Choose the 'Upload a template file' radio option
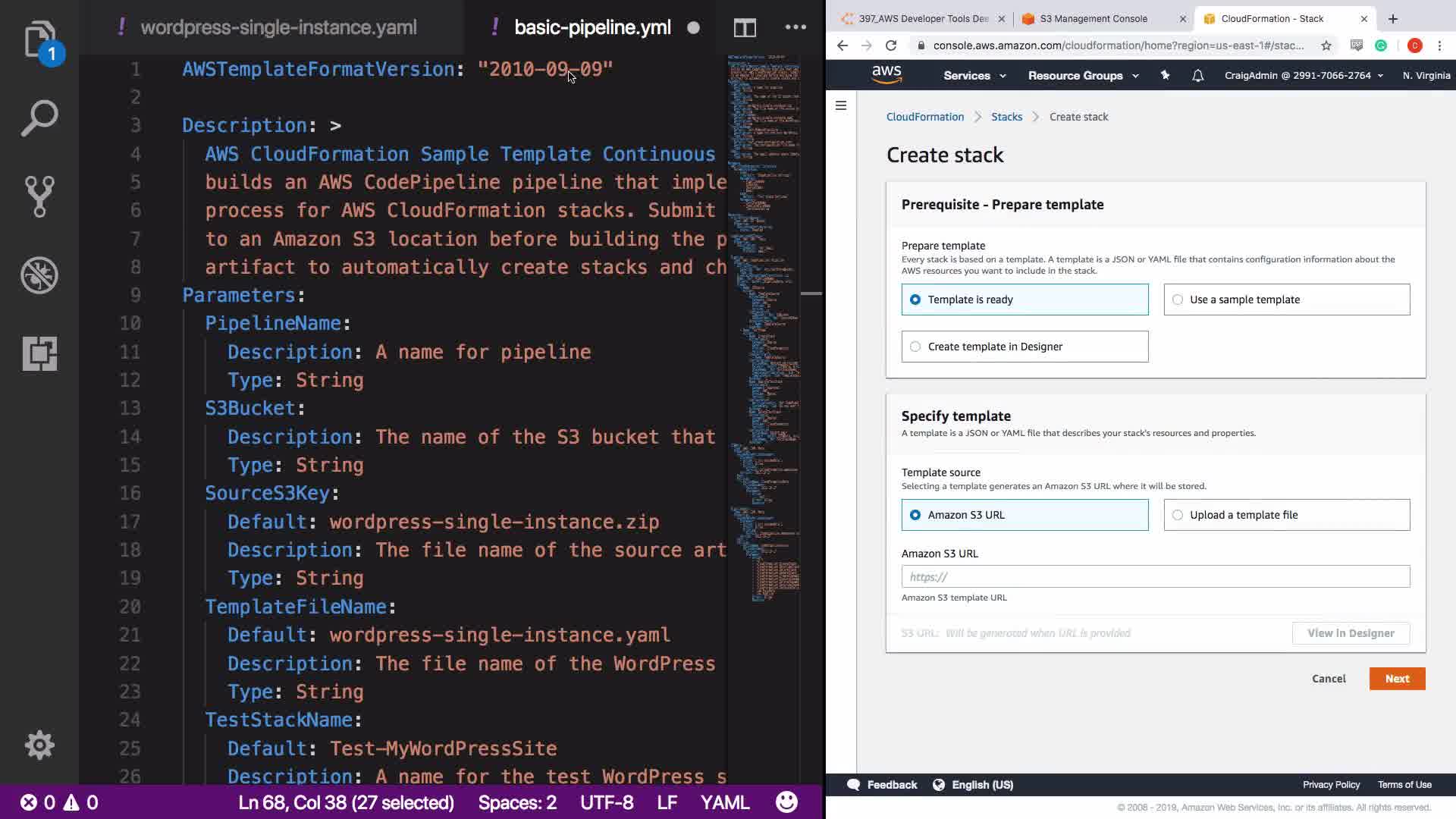Viewport: 1456px width, 819px height. [1178, 515]
